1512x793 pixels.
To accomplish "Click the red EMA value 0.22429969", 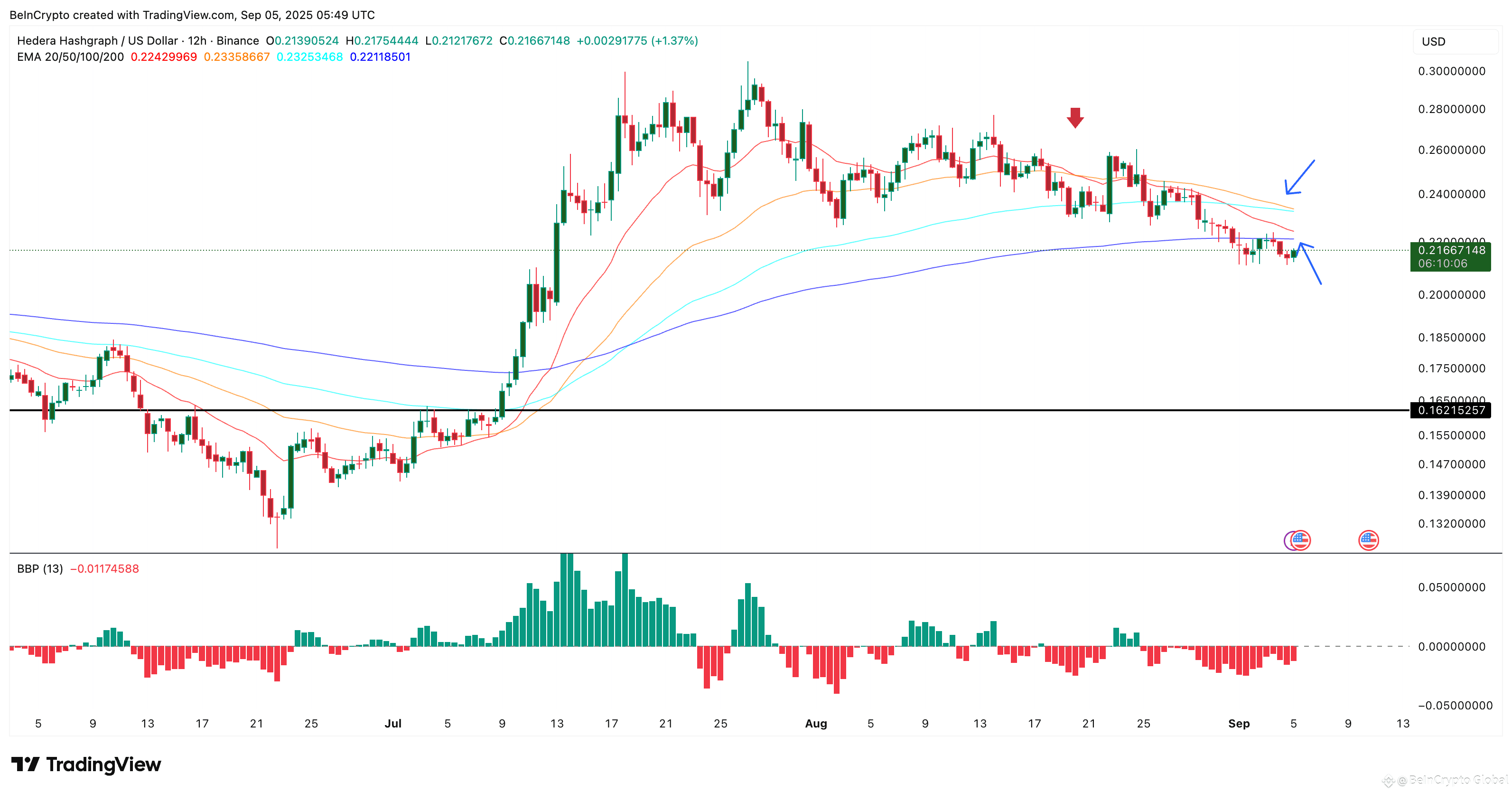I will 163,57.
